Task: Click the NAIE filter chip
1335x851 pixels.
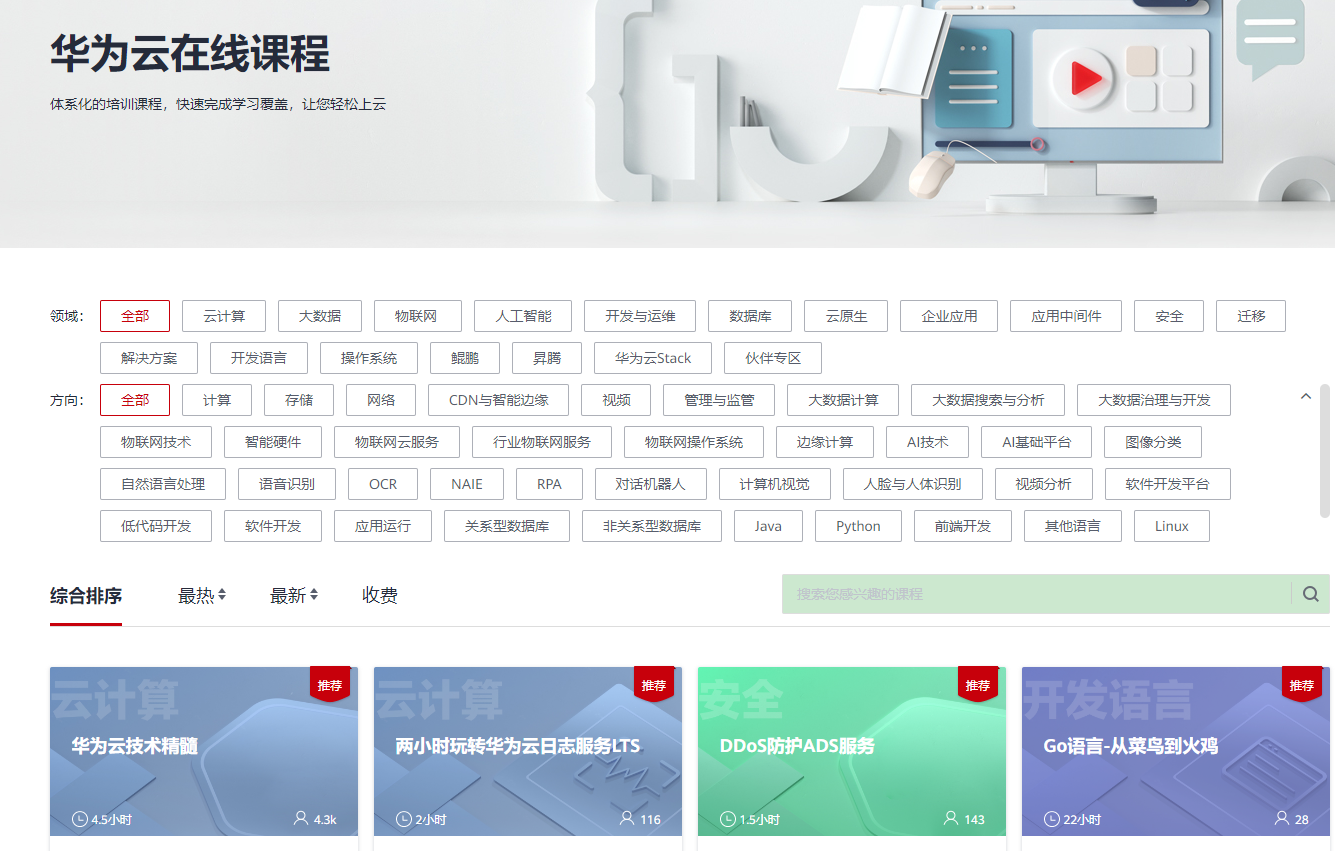Action: click(x=467, y=484)
